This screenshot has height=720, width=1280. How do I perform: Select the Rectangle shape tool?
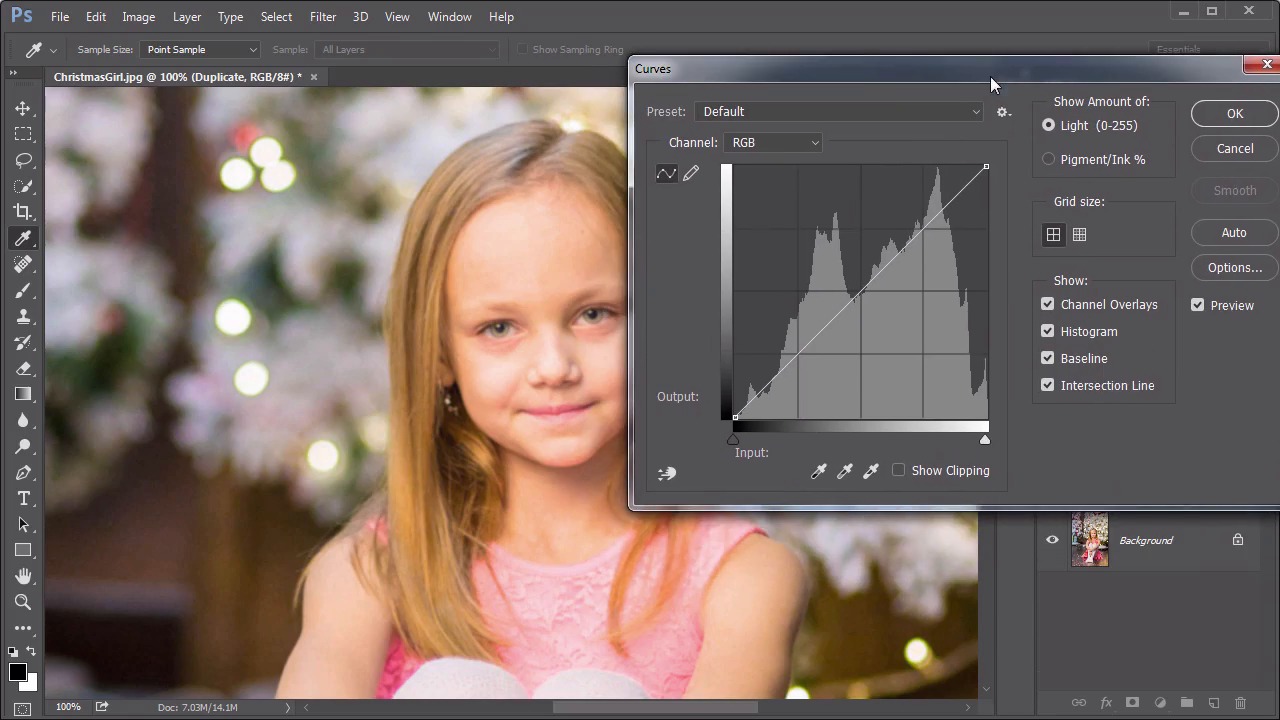23,550
